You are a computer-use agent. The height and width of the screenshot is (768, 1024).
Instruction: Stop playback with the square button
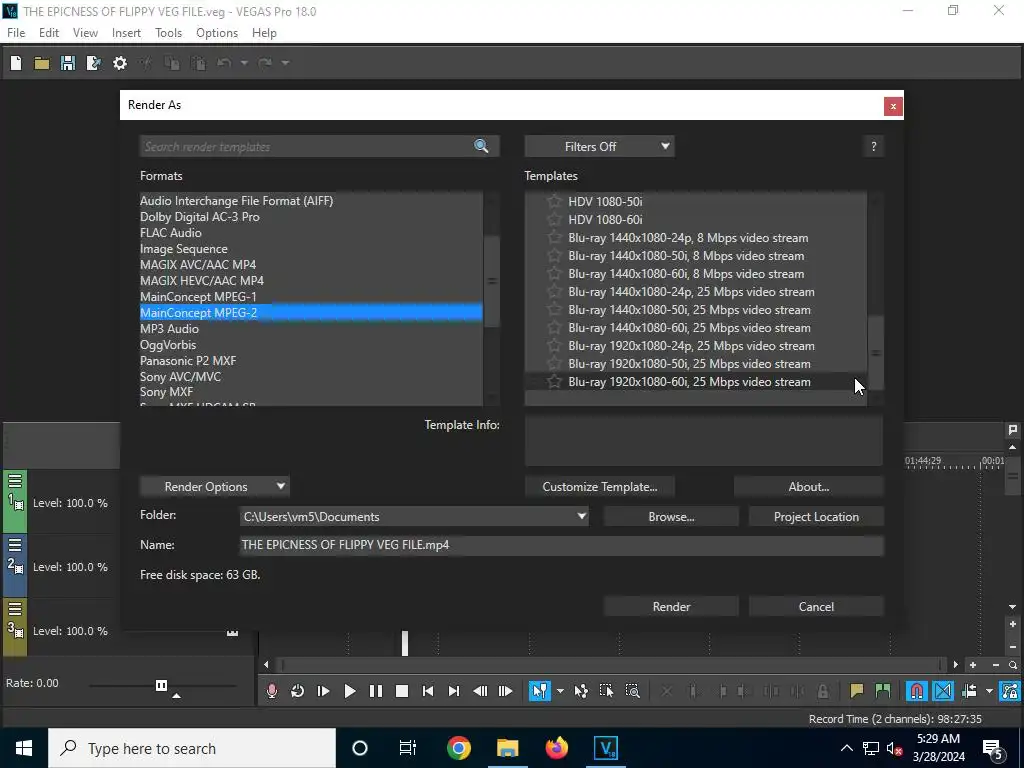point(402,691)
